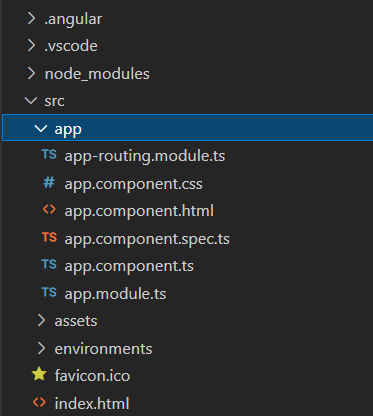
Task: Click the orange brackets icon of app.component.html
Action: 49,210
